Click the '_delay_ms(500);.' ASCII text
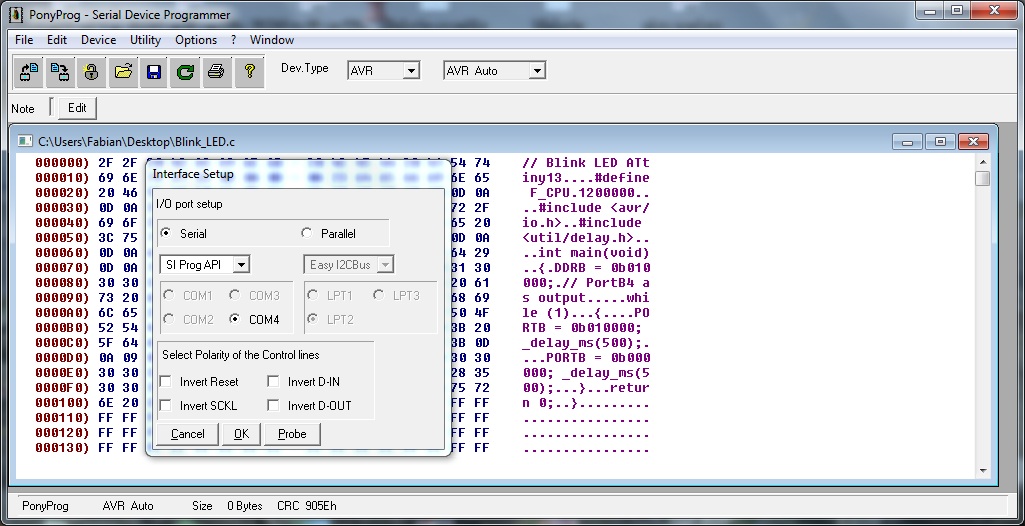 coord(586,343)
